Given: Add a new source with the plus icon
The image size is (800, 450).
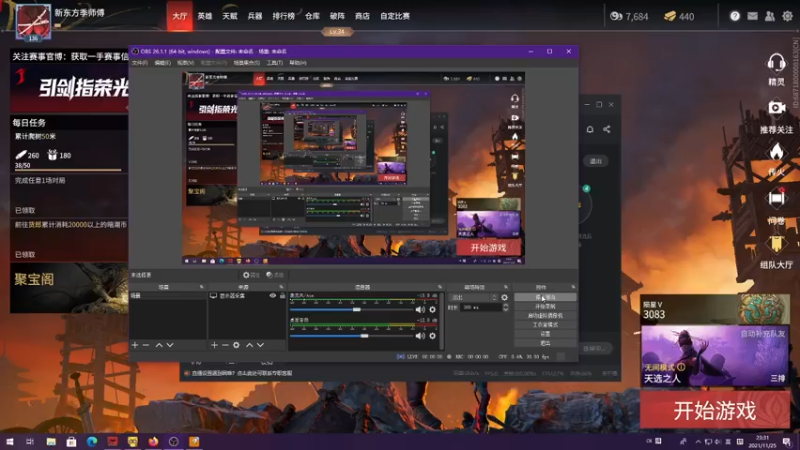Looking at the screenshot, I should tap(214, 345).
